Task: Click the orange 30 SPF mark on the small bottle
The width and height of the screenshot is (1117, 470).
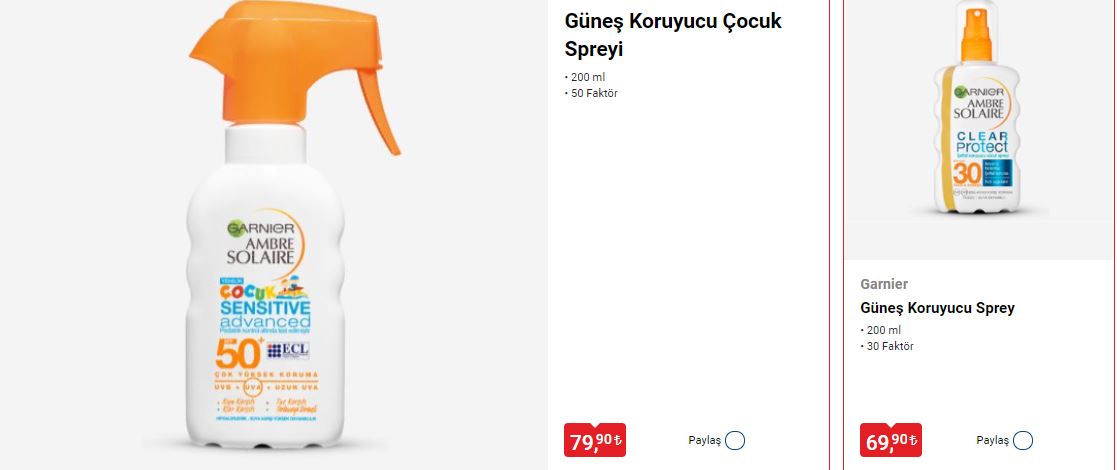Action: click(x=966, y=172)
